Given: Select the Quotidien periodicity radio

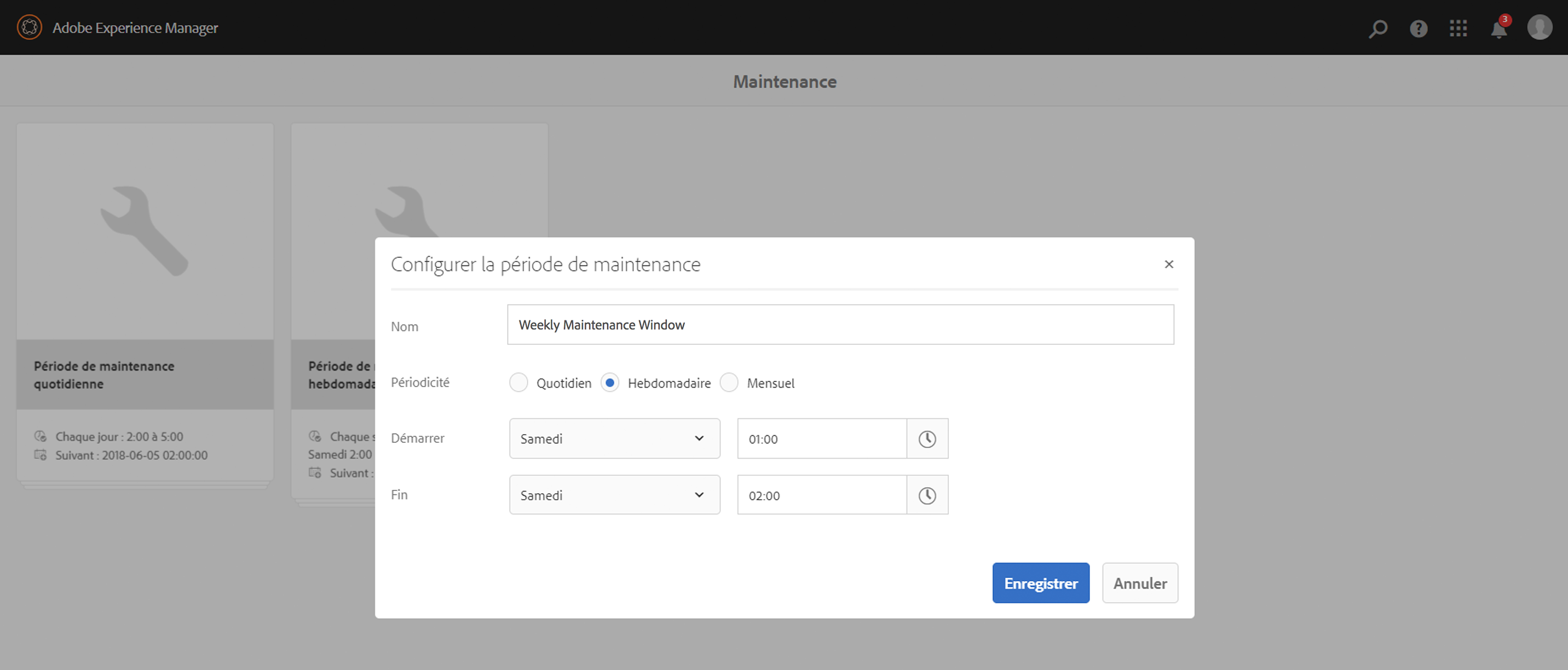Looking at the screenshot, I should [518, 383].
